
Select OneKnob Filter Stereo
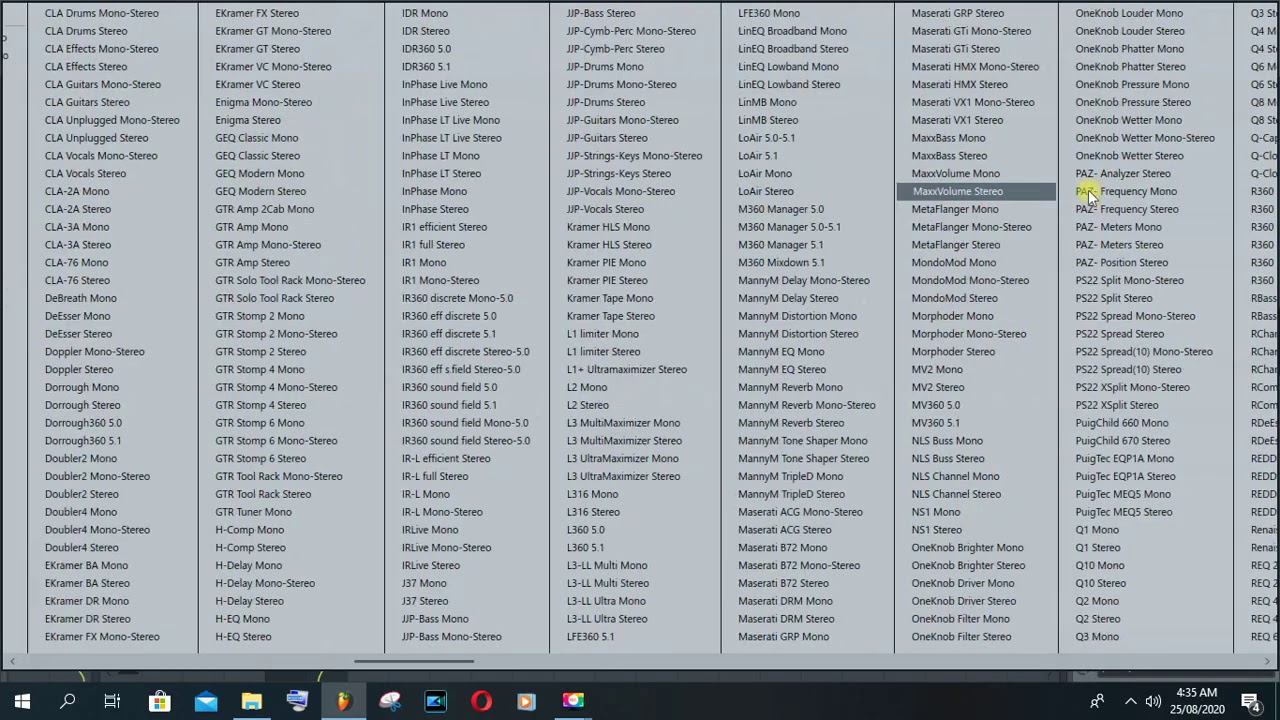point(961,637)
